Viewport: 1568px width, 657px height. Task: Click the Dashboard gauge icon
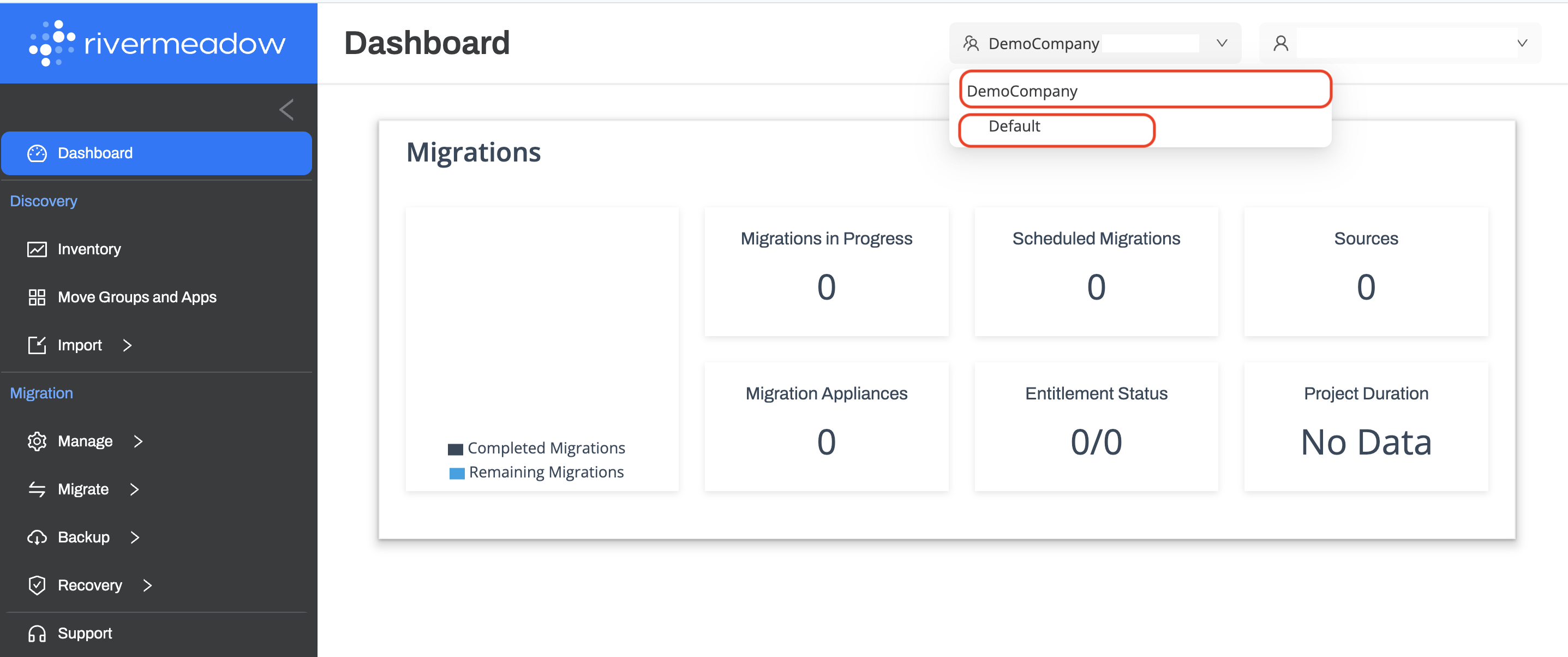coord(37,153)
